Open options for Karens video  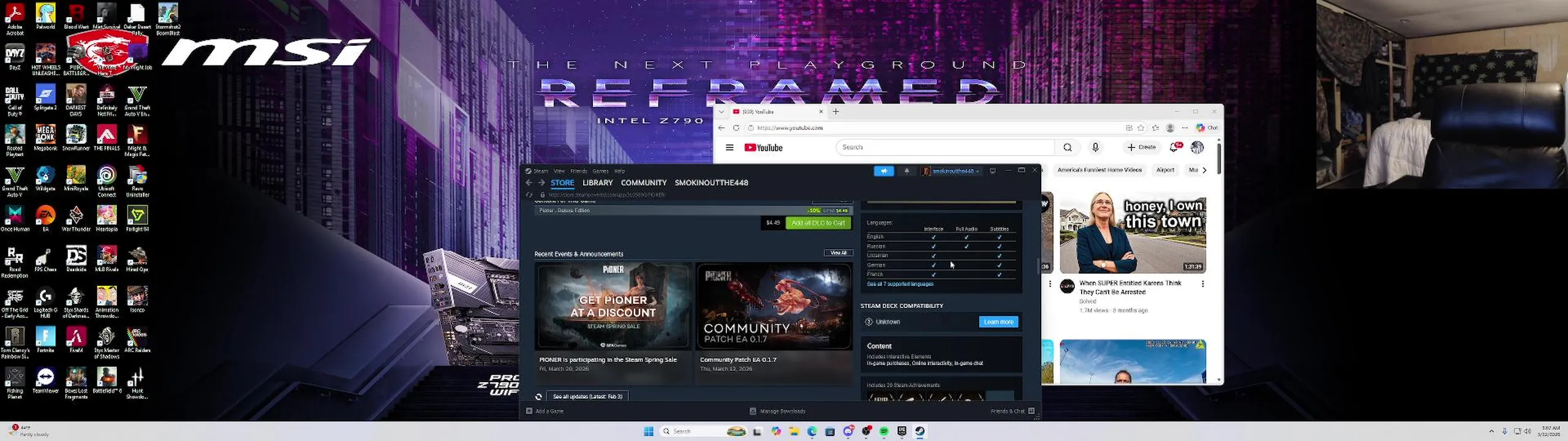[1203, 284]
